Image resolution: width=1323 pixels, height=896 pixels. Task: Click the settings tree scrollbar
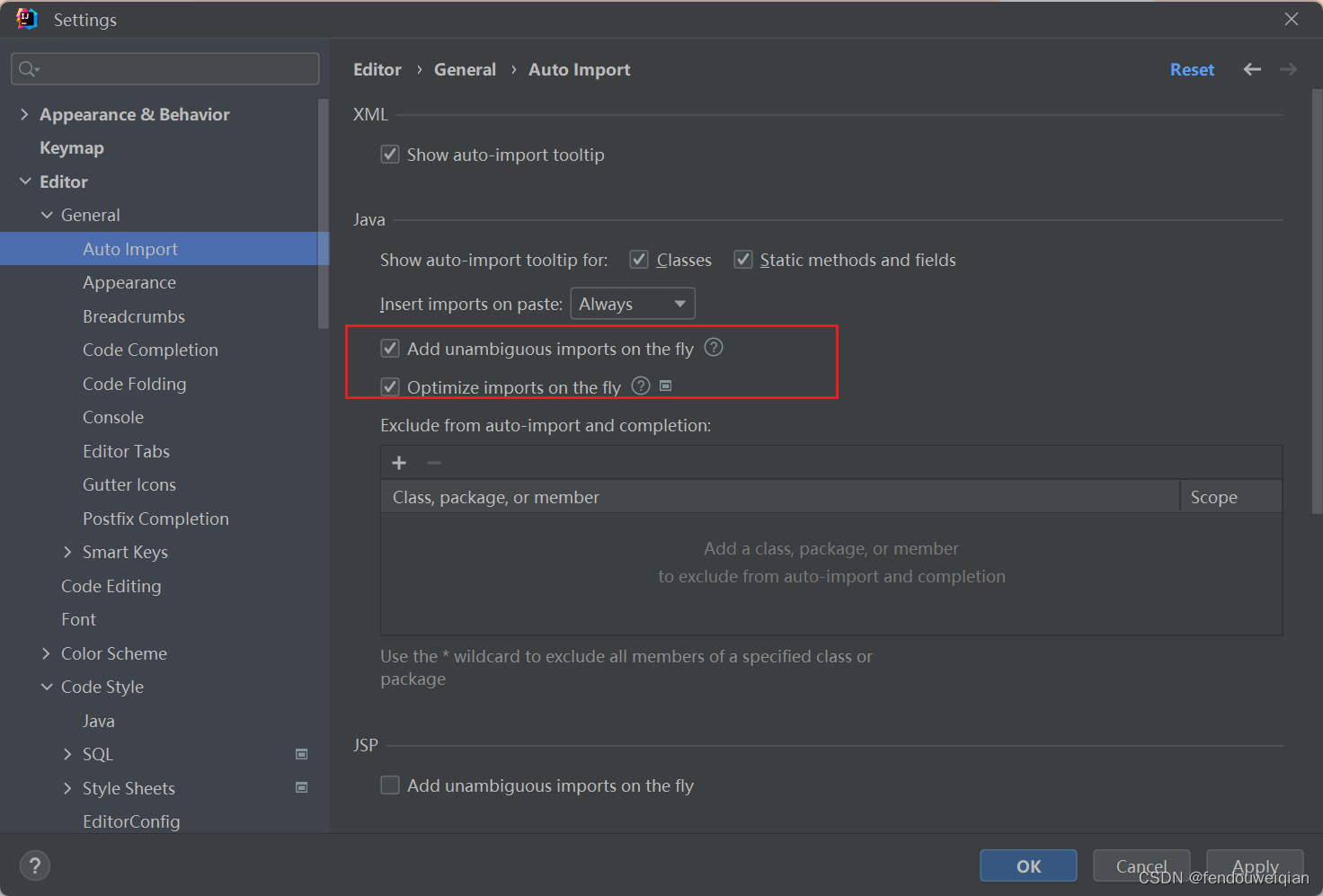(x=324, y=214)
